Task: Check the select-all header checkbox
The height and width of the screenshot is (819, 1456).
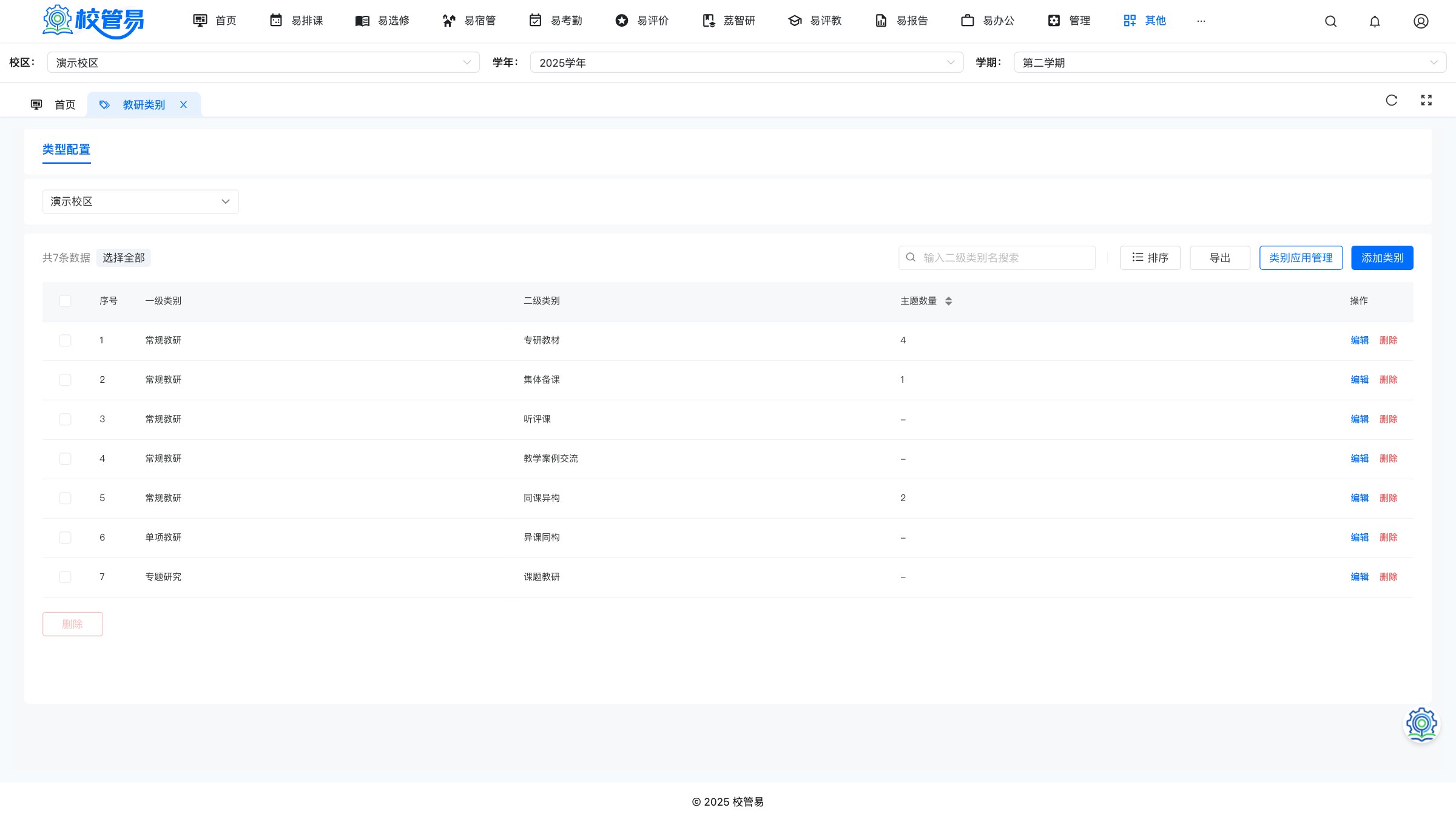Action: pos(65,301)
